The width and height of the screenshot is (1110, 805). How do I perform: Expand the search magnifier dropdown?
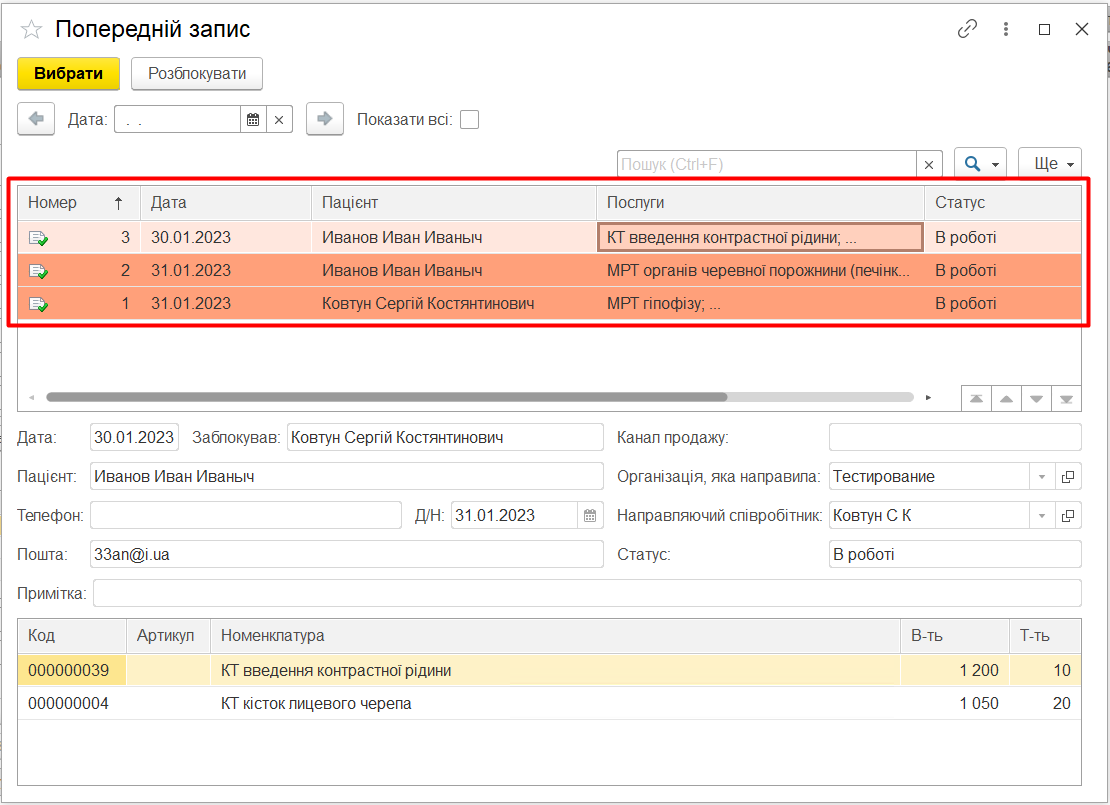[x=980, y=164]
